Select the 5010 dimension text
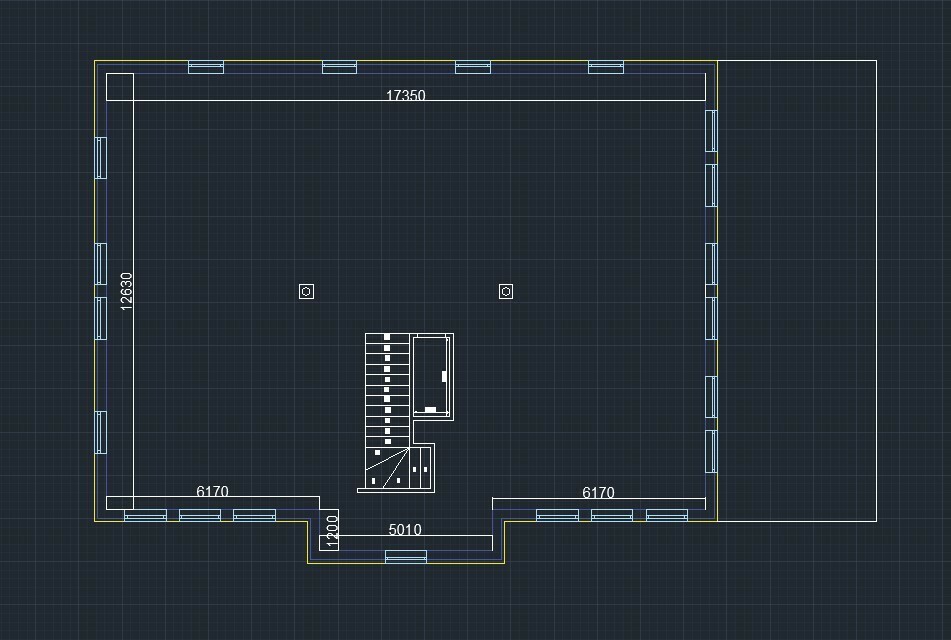Image resolution: width=951 pixels, height=640 pixels. (405, 530)
